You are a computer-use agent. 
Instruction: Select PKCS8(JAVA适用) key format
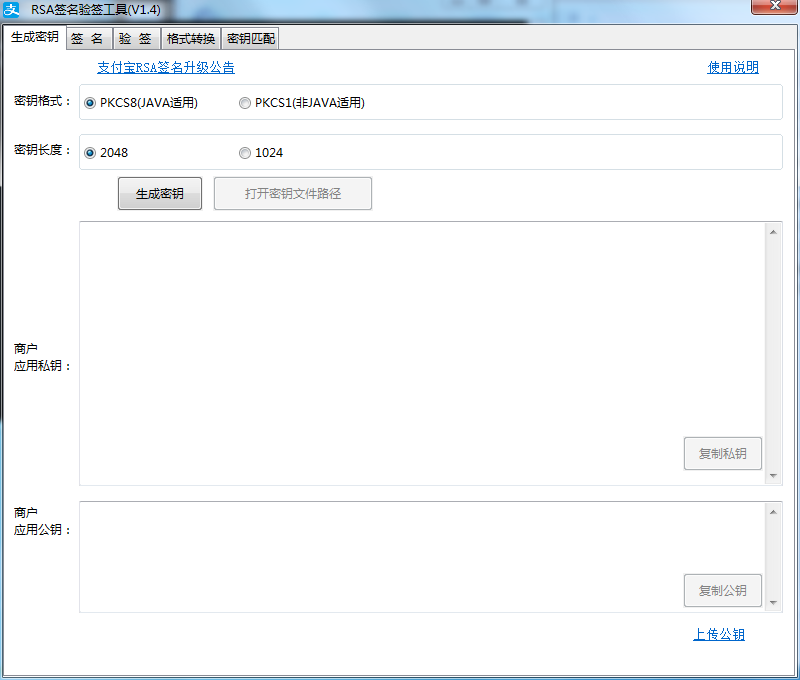click(x=90, y=102)
